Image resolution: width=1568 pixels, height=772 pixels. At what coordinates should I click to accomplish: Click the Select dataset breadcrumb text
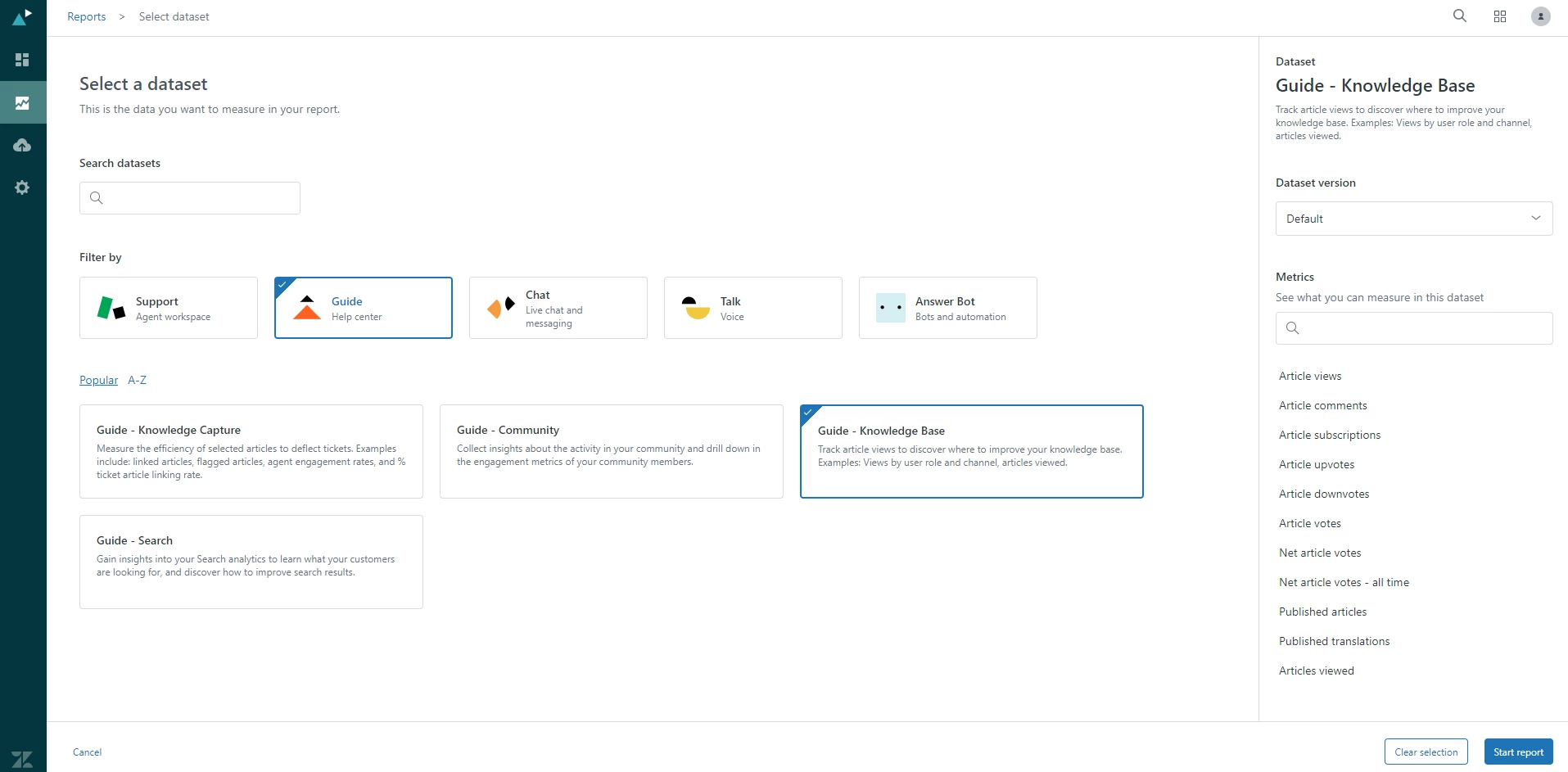[174, 16]
